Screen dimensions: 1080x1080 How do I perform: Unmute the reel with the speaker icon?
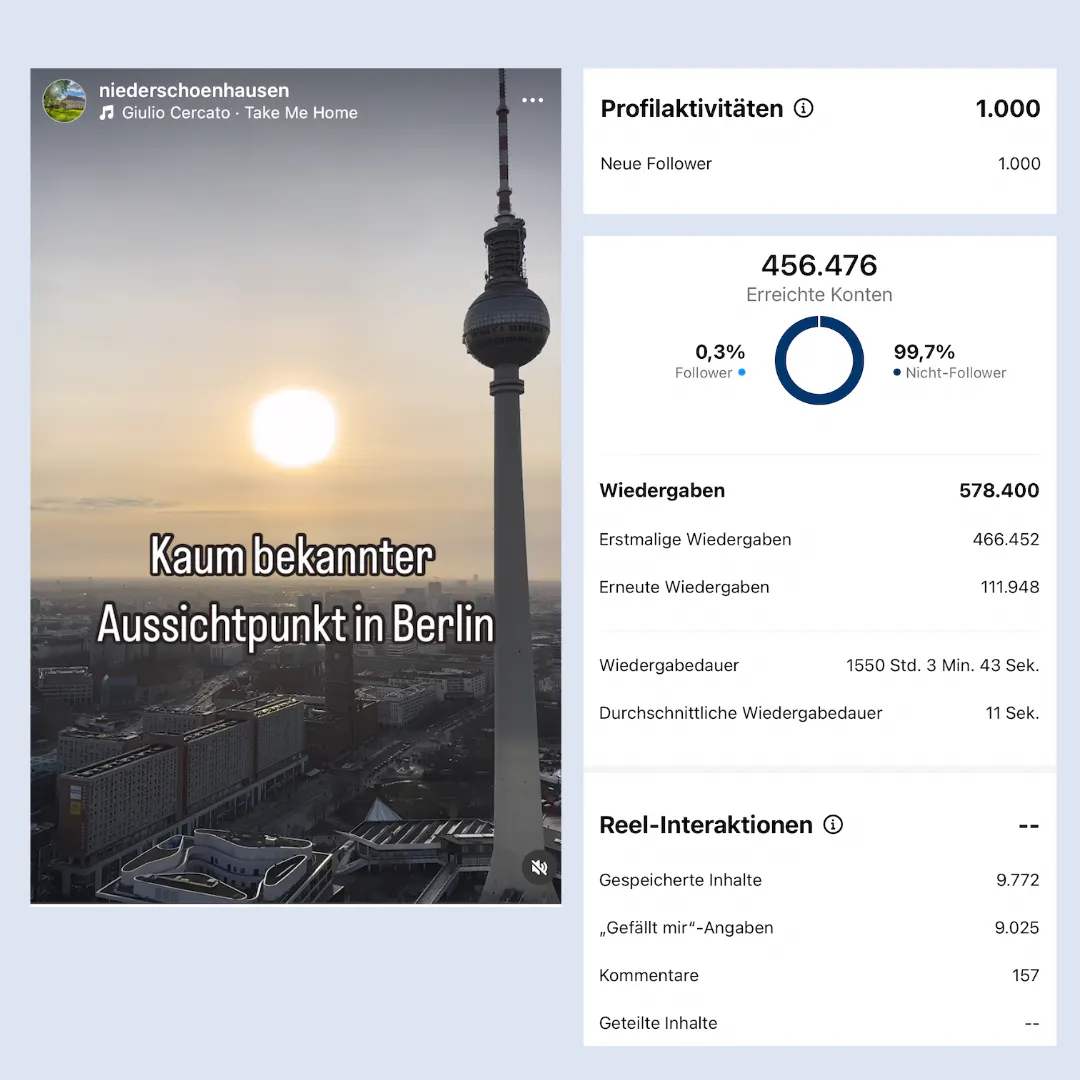(539, 867)
